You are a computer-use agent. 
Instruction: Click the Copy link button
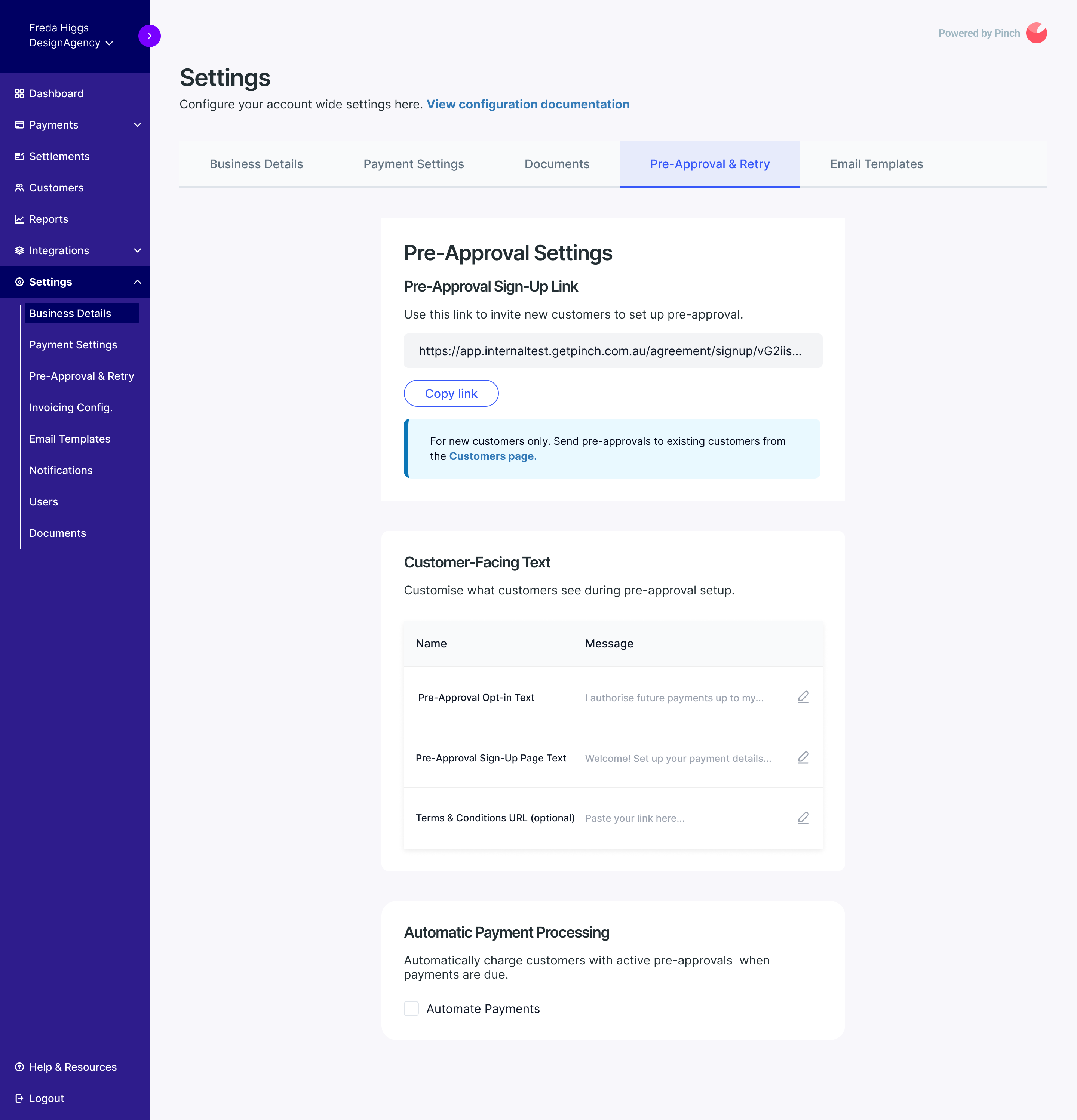tap(451, 393)
